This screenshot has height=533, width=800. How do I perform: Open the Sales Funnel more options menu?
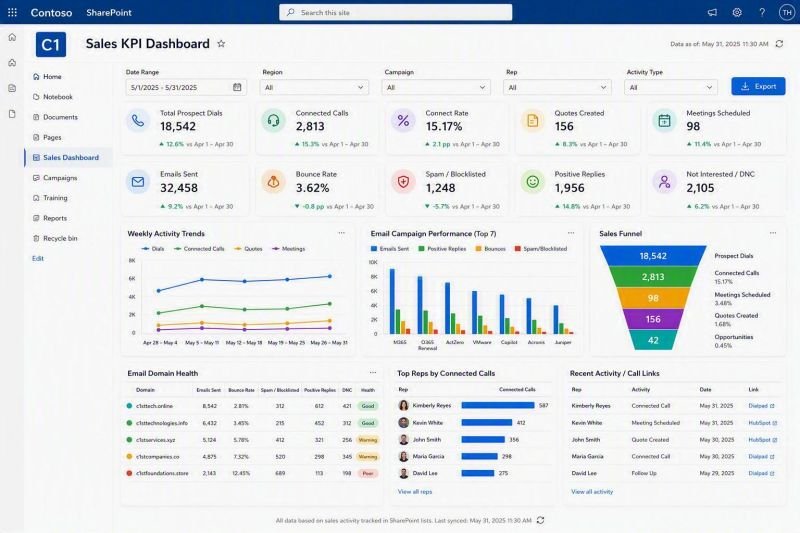[x=773, y=233]
